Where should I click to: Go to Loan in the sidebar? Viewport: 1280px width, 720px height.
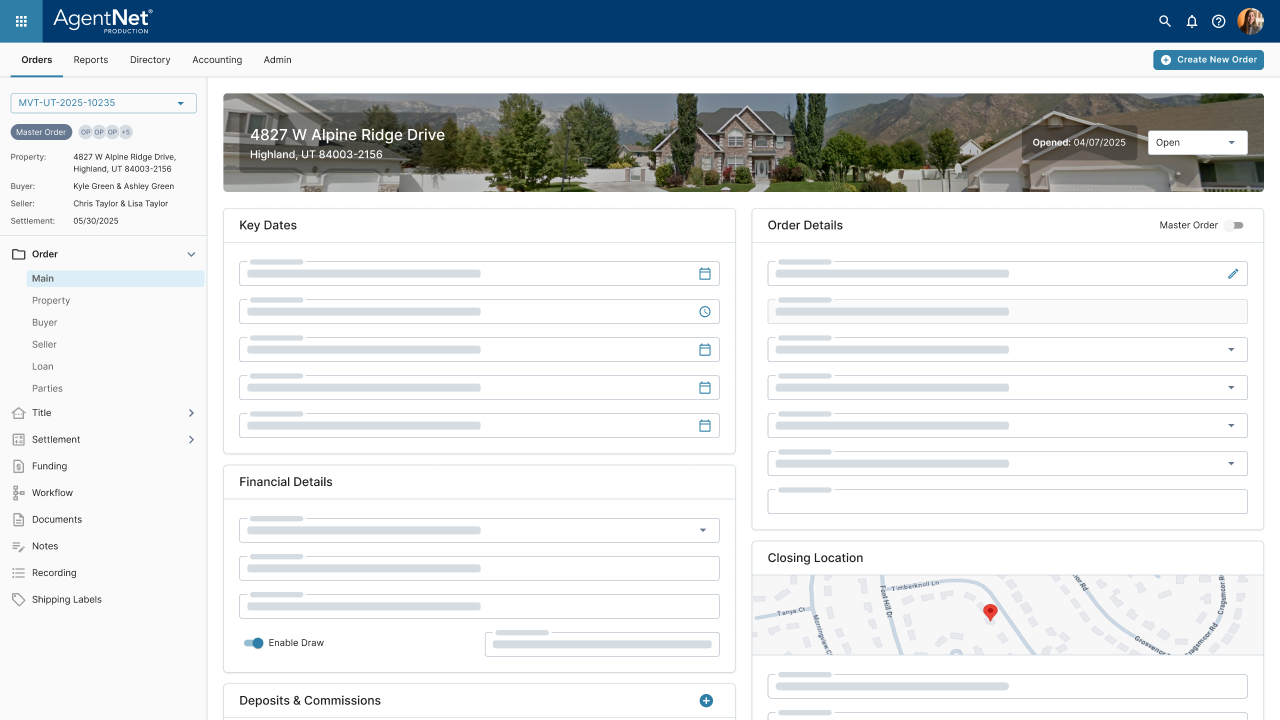(x=43, y=367)
